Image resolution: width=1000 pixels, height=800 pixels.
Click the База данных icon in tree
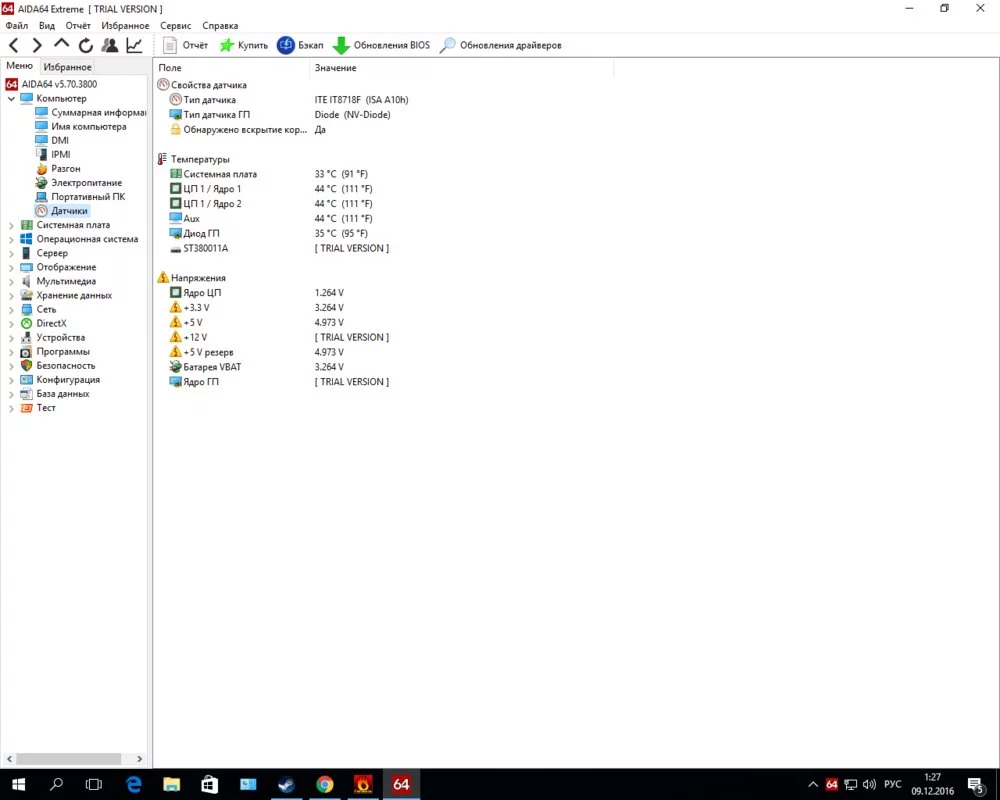click(26, 394)
